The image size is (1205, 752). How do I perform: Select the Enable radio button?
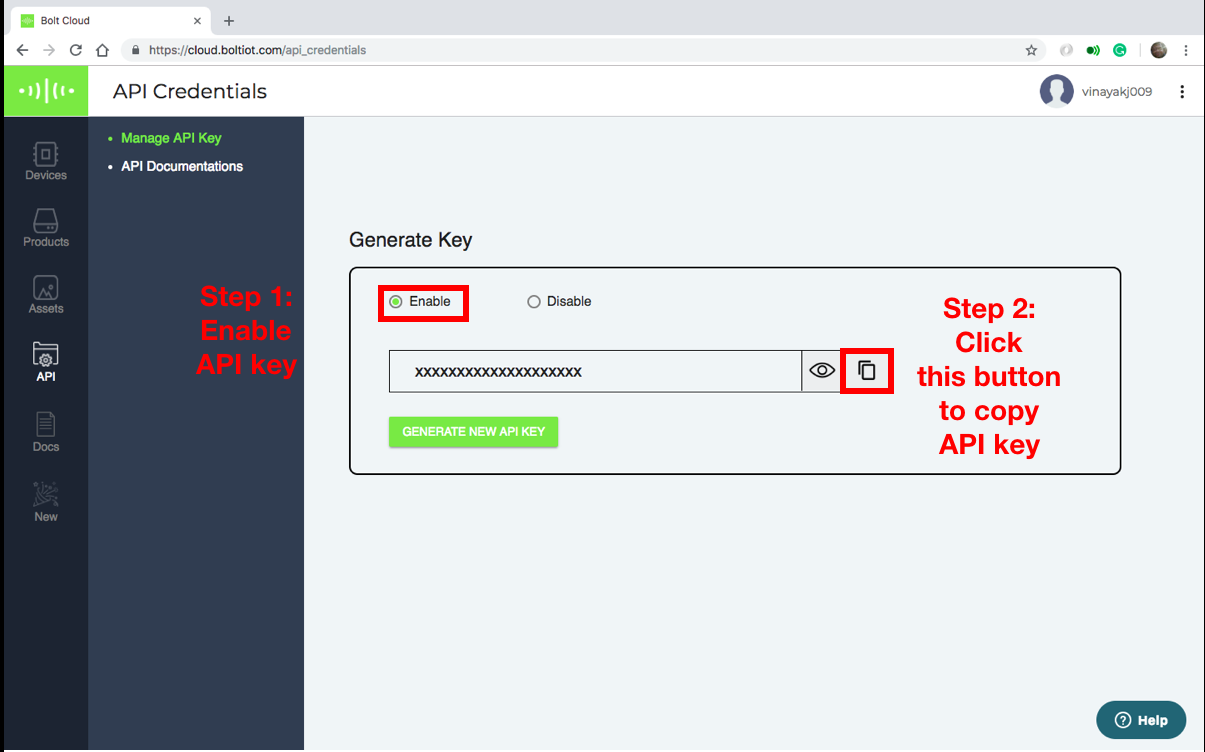tap(396, 302)
